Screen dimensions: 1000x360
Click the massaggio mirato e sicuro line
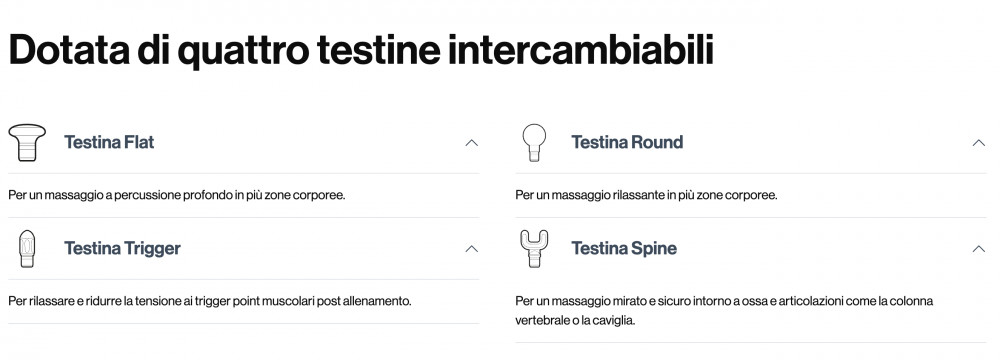(x=724, y=301)
